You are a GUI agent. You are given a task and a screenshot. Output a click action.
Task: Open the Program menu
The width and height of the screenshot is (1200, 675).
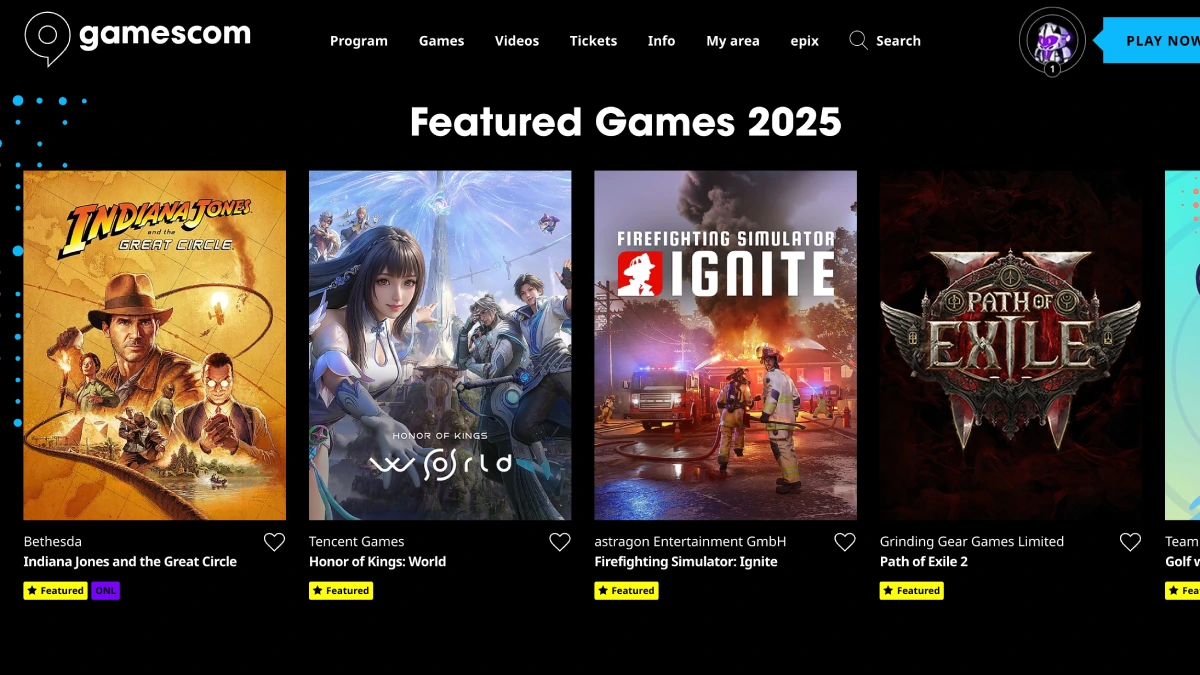359,41
